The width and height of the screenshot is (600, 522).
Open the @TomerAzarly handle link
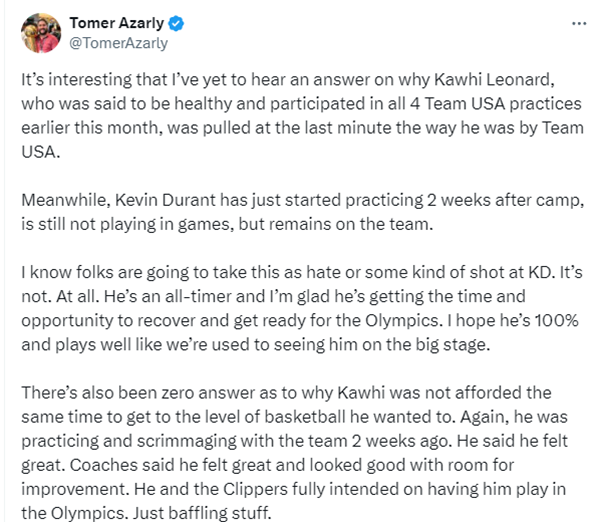click(118, 43)
